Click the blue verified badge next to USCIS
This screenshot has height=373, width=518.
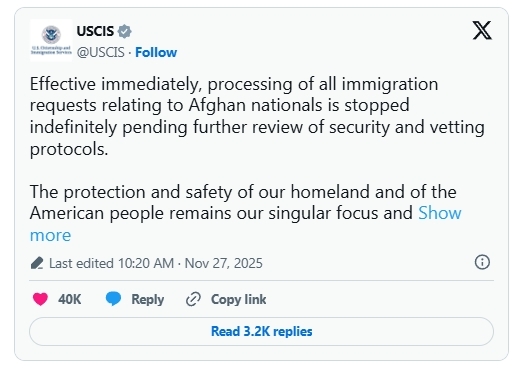pyautogui.click(x=125, y=31)
